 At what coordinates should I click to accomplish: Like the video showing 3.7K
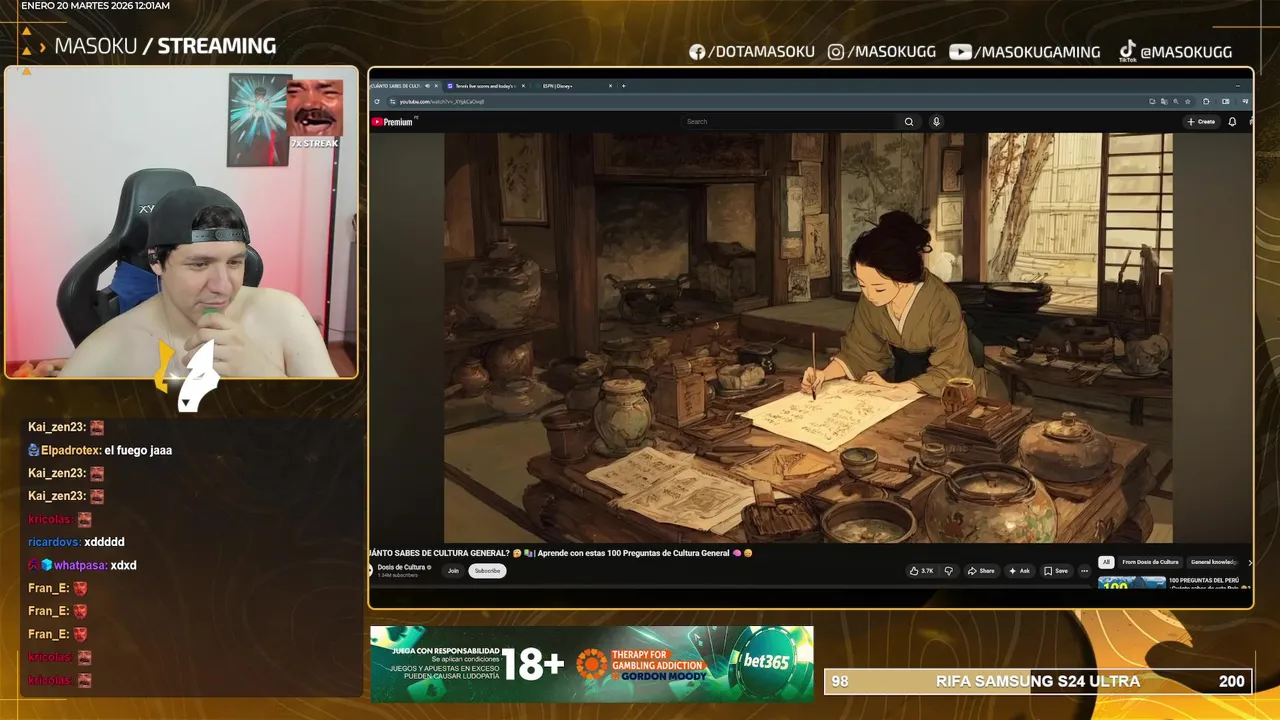coord(921,571)
